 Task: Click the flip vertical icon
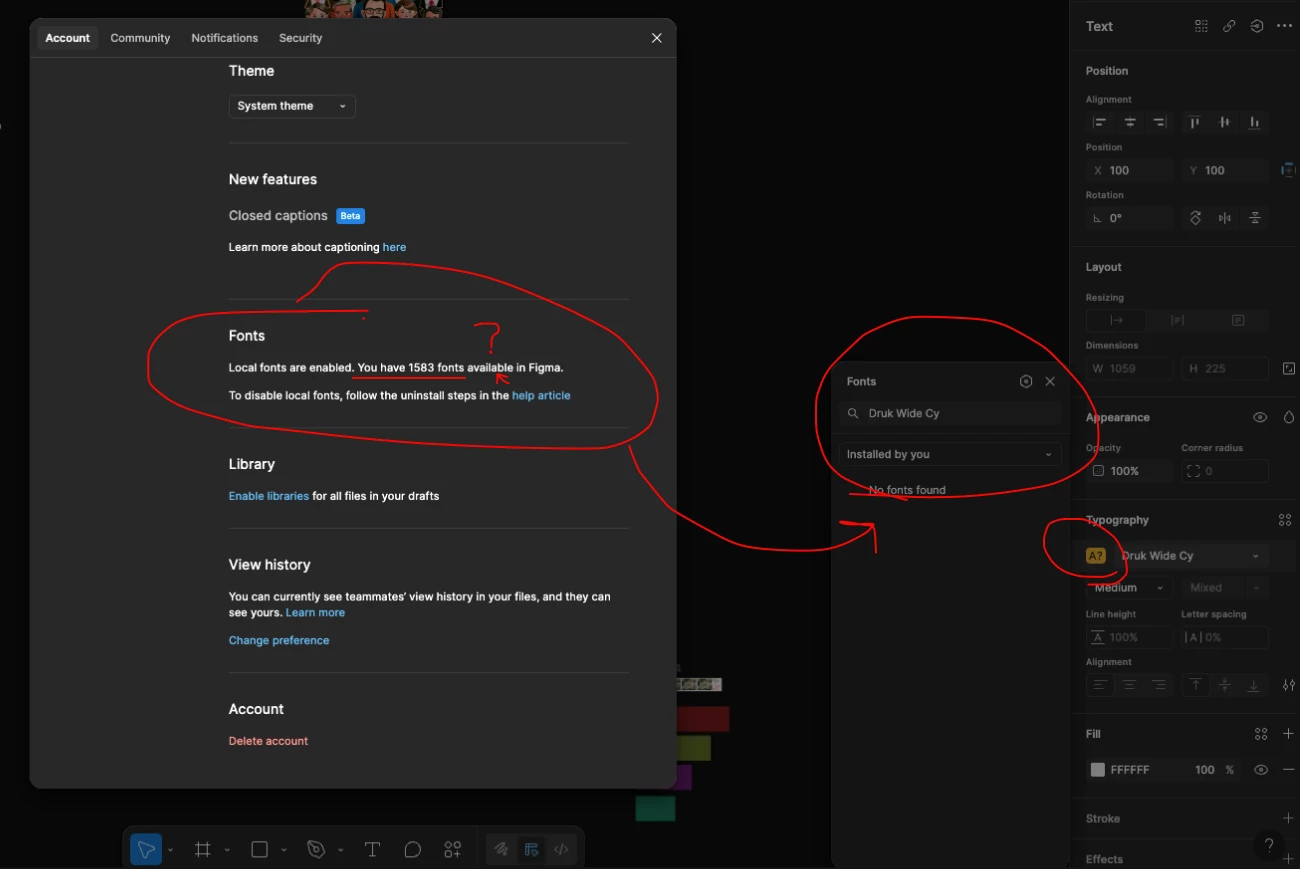[1255, 218]
